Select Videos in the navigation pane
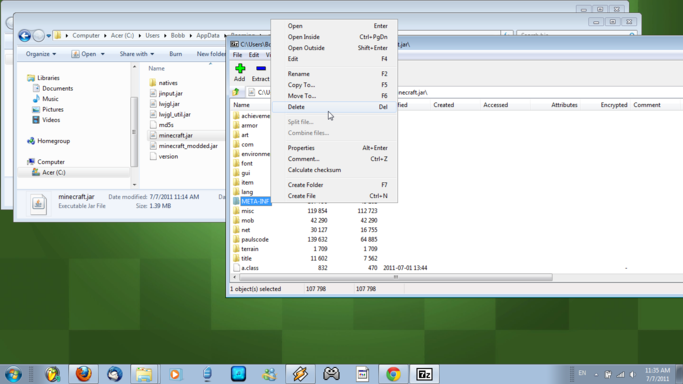Viewport: 683px width, 384px height. coord(47,120)
